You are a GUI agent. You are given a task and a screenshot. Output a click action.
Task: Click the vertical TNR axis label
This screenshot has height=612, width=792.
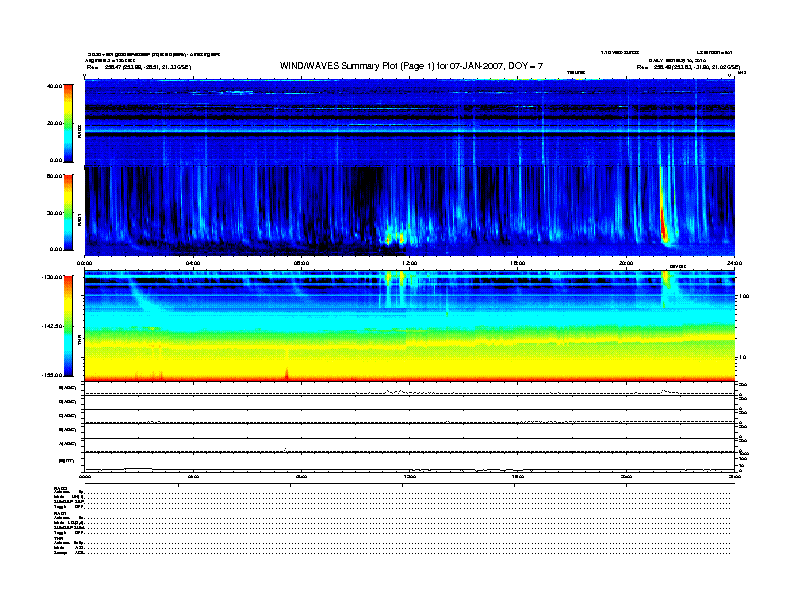pyautogui.click(x=79, y=341)
